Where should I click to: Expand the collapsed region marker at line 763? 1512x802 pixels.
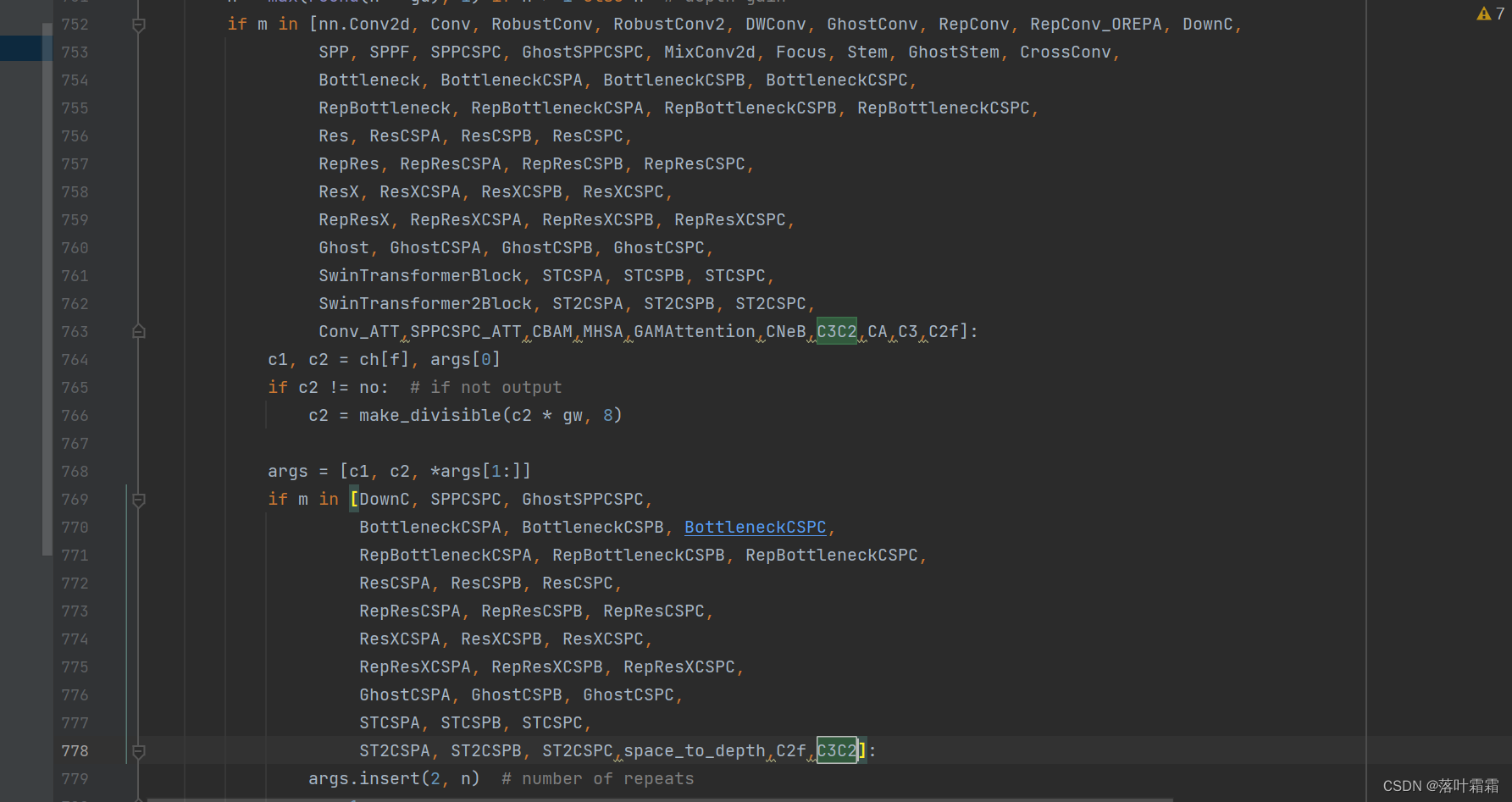tap(138, 331)
